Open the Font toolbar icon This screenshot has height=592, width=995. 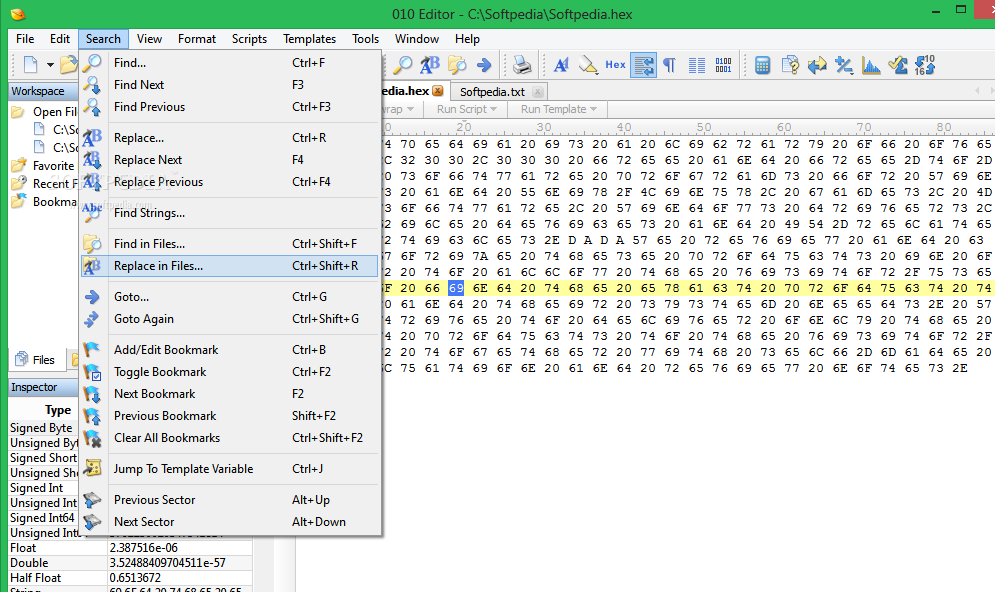coord(561,65)
